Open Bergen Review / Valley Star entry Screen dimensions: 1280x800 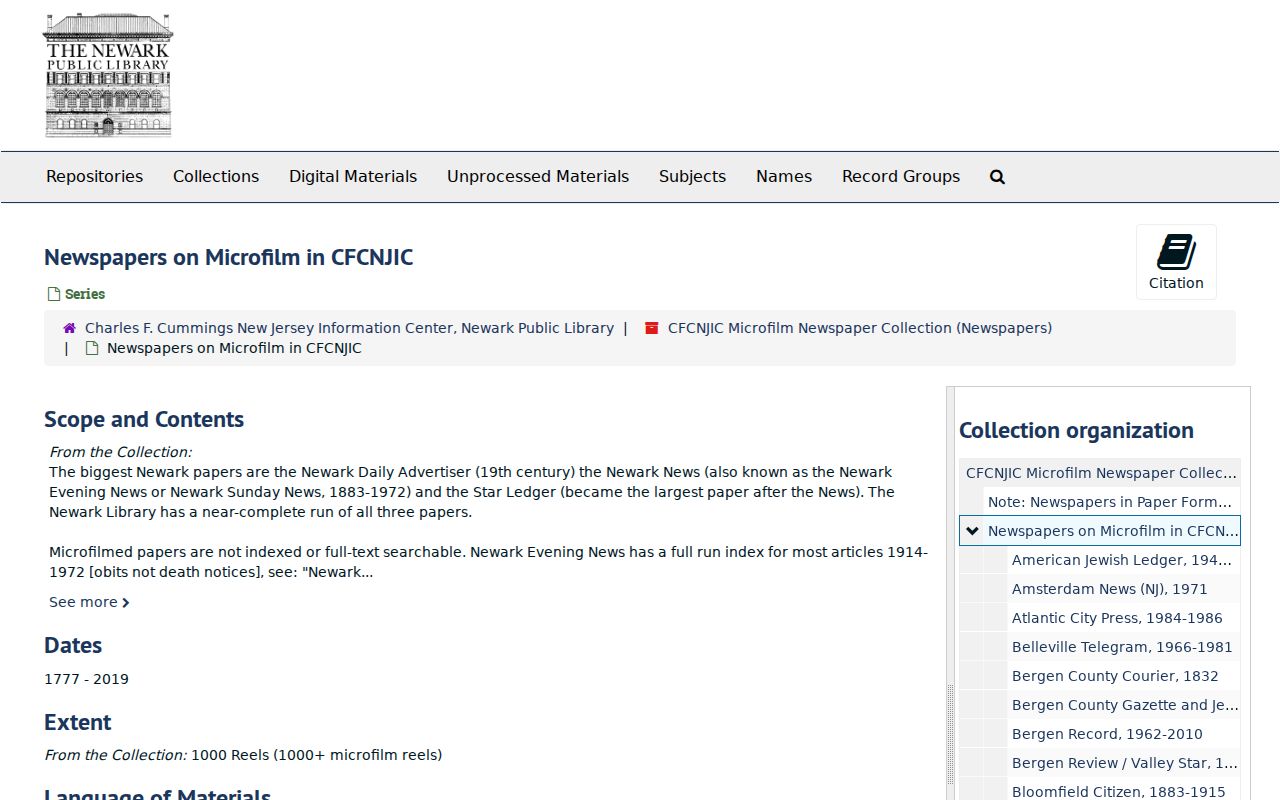(x=1125, y=763)
